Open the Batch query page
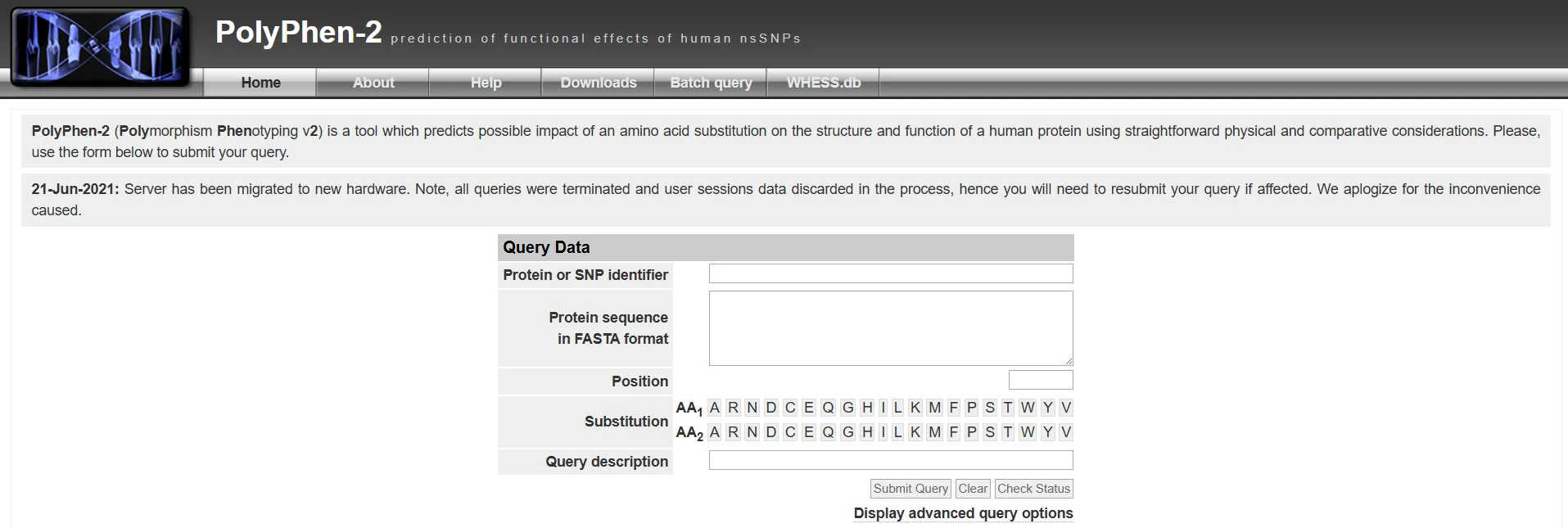The image size is (1568, 528). click(711, 83)
